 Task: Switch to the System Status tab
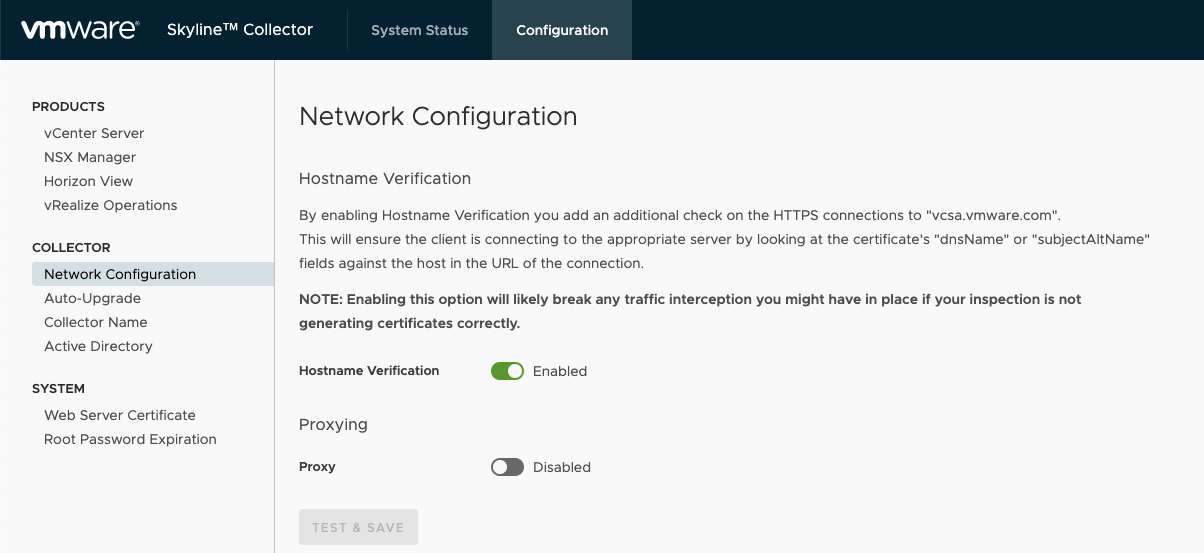click(419, 30)
